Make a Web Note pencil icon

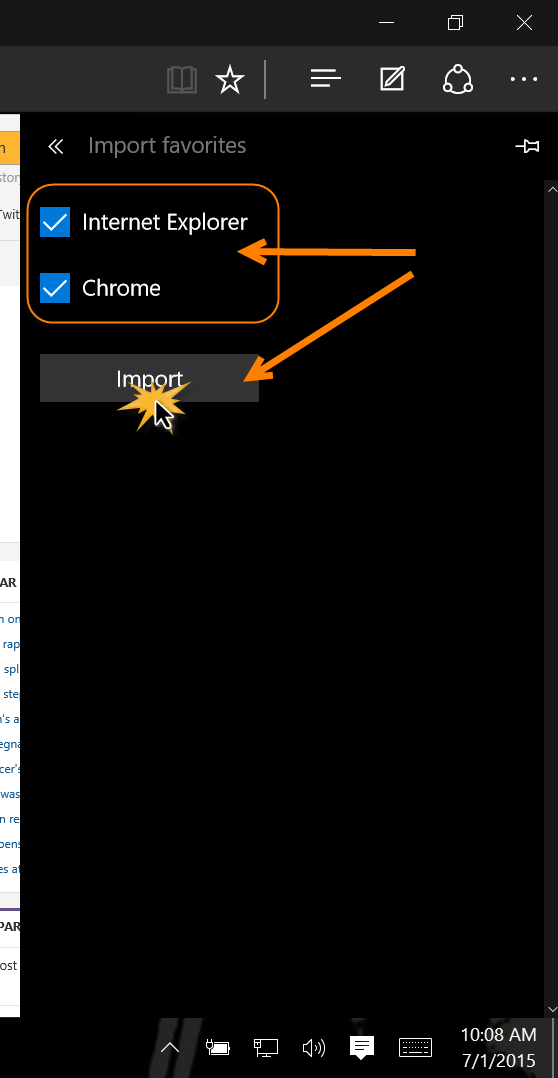(392, 79)
